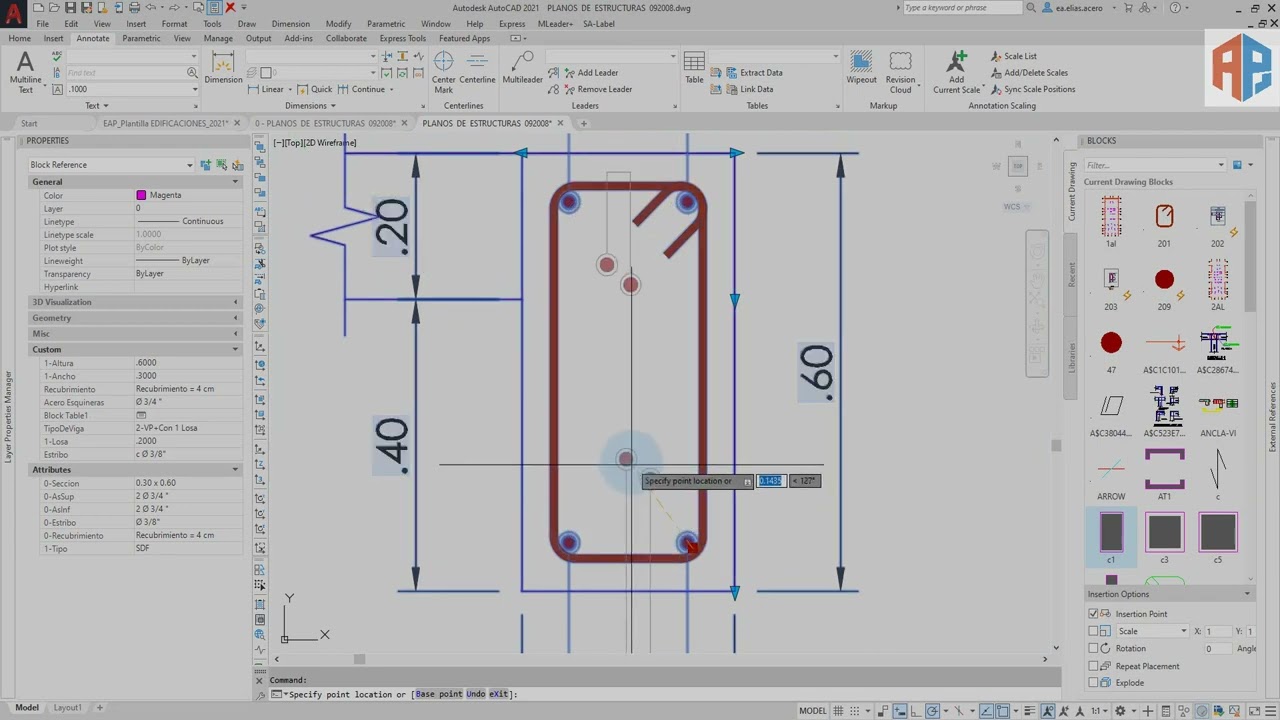Click Sync Scale Positions button
This screenshot has height=720, width=1280.
[x=1032, y=89]
